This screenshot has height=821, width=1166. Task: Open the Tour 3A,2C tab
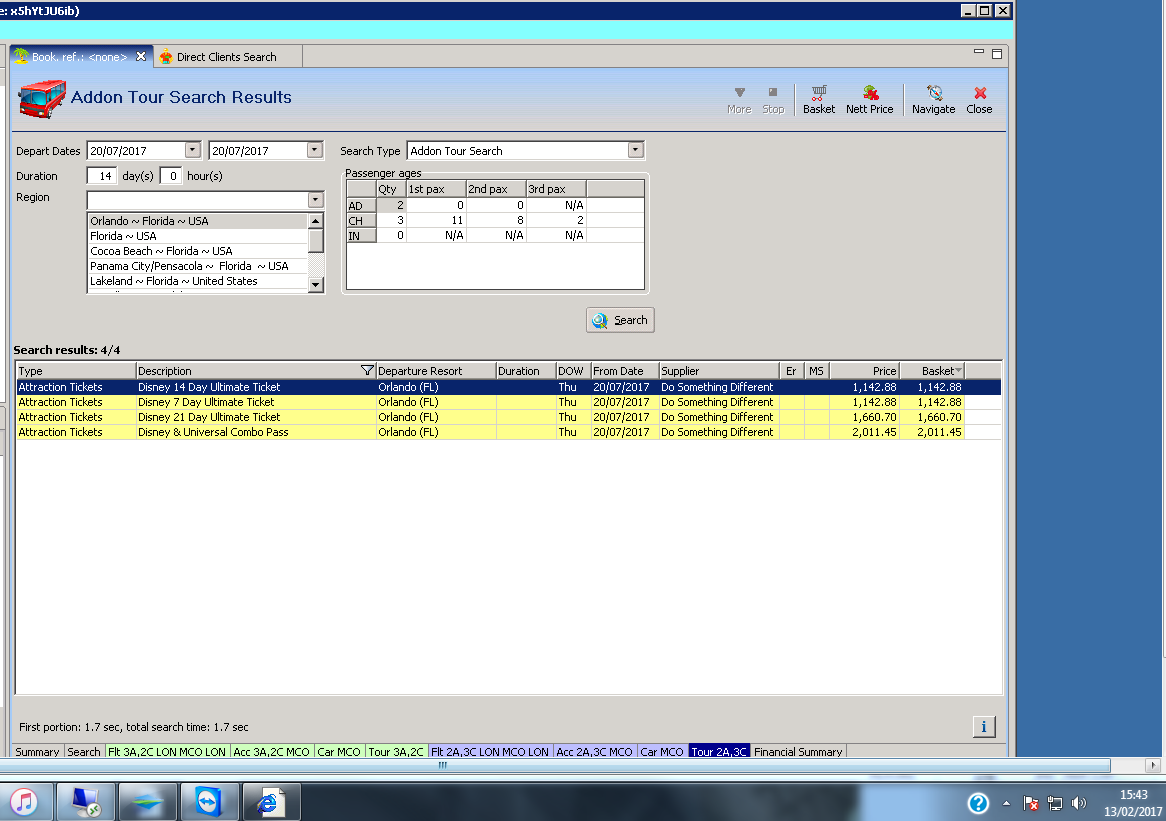[x=396, y=751]
